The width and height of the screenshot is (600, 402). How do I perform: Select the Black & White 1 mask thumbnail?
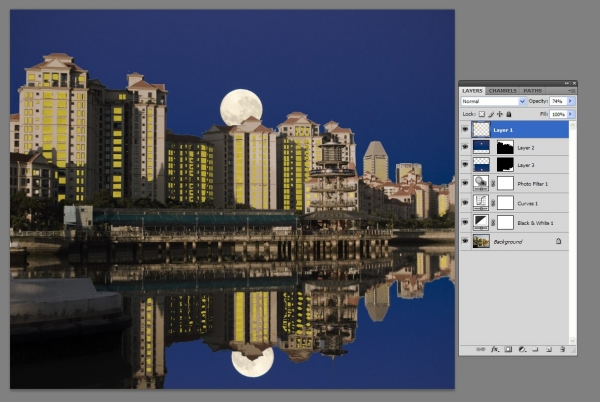505,223
